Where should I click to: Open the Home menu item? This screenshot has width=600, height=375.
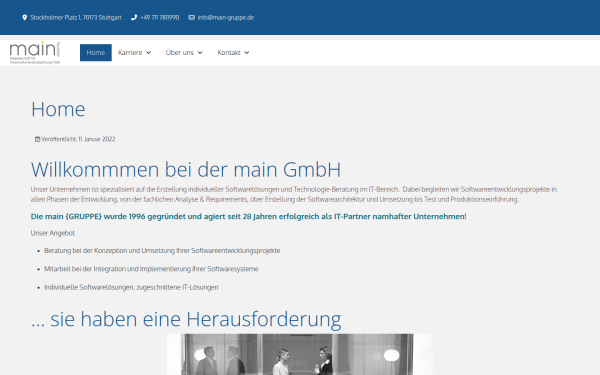point(96,52)
